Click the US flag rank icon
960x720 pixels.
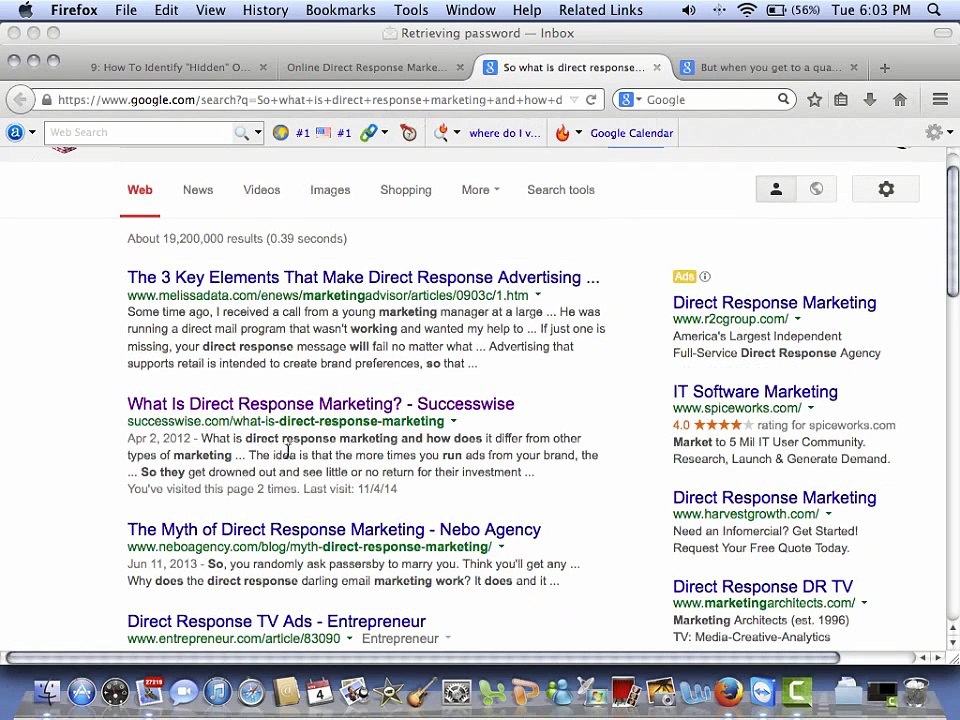coord(323,132)
